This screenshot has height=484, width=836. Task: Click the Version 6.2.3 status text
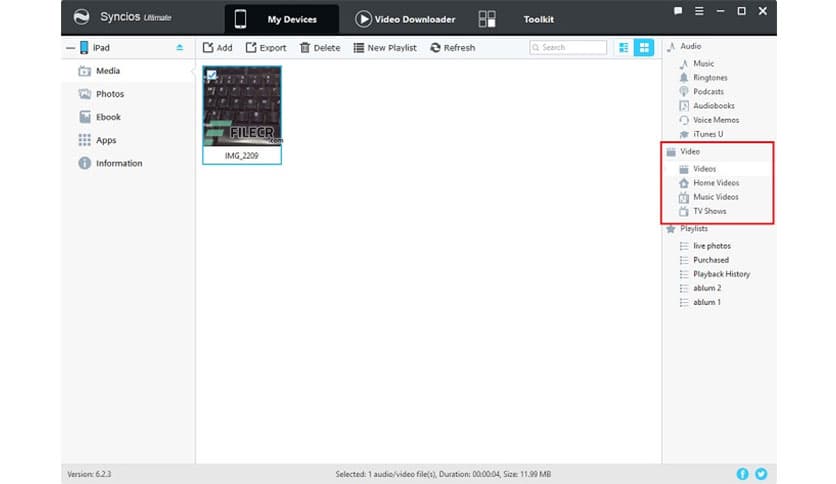coord(89,474)
